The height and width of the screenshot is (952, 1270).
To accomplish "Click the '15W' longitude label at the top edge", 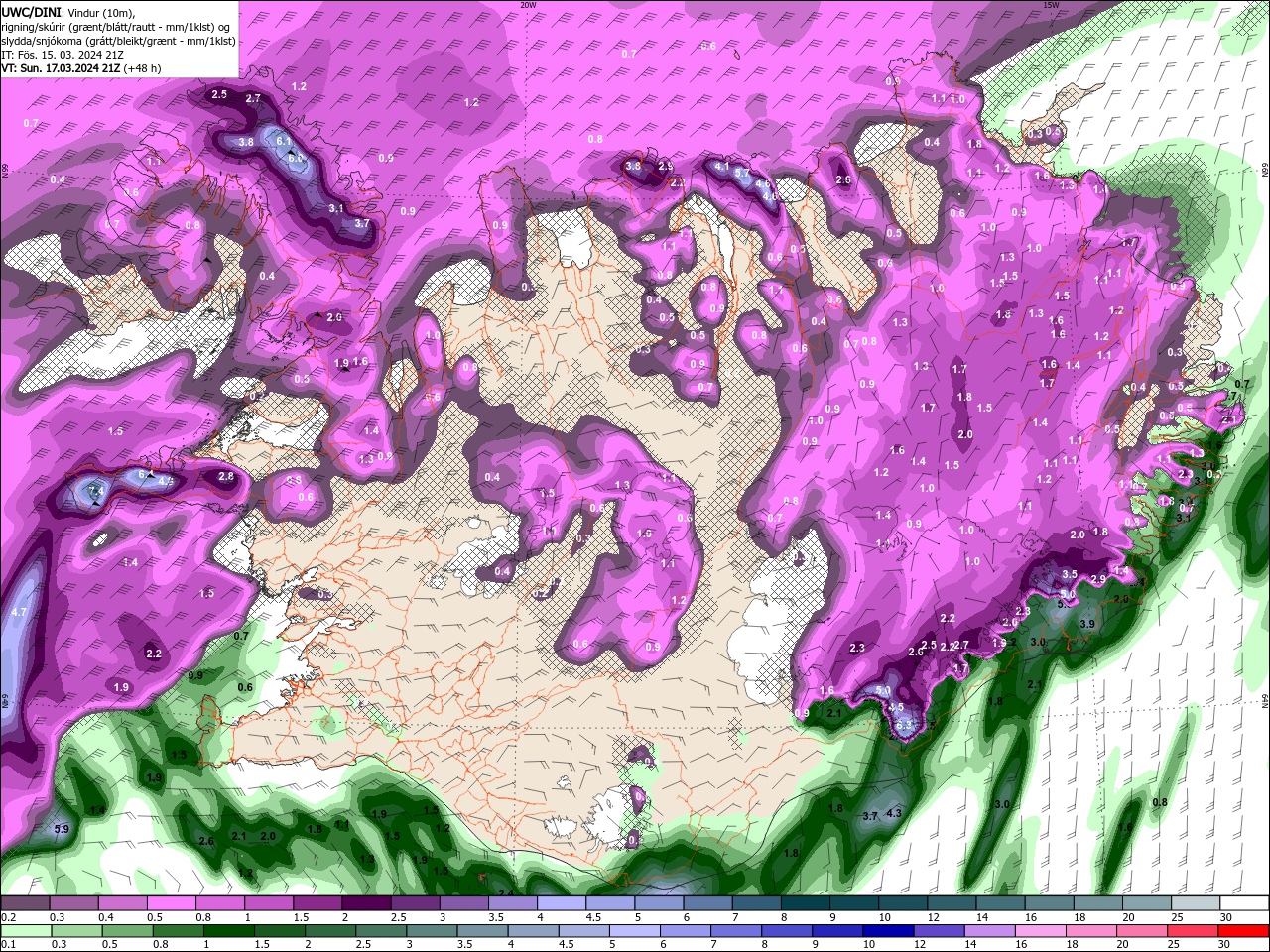I will pos(1051,4).
